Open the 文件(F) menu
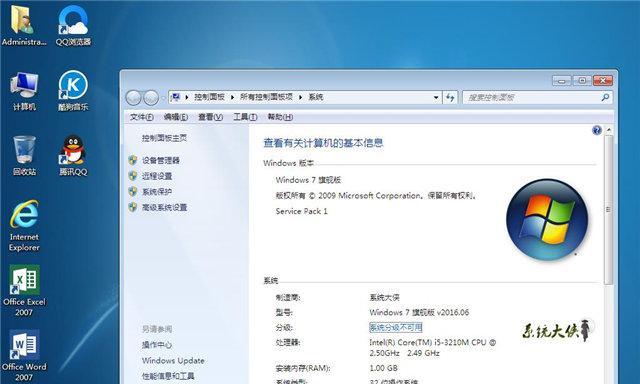This screenshot has width=640, height=384. [x=142, y=117]
